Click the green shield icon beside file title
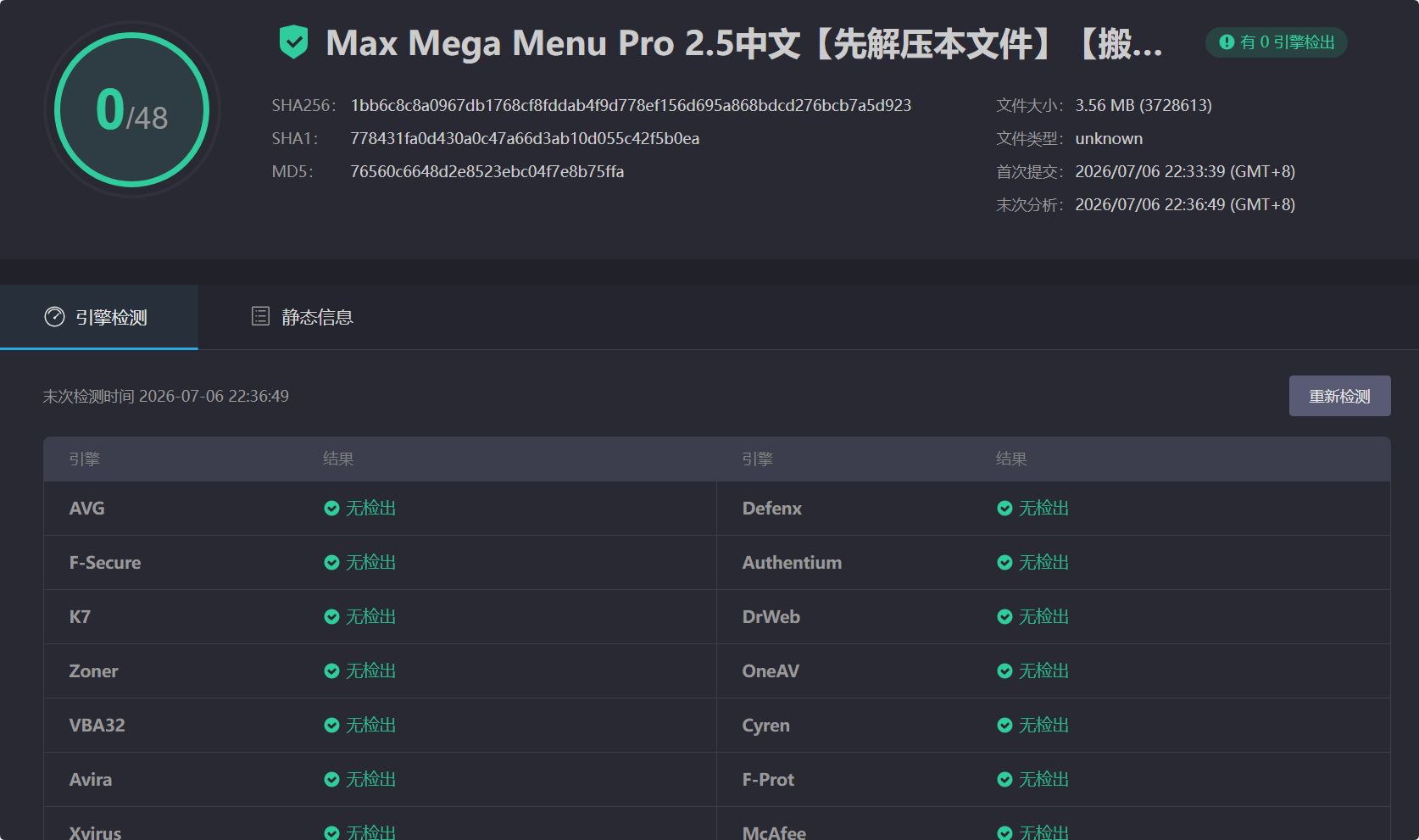Screen dimensions: 1419x840 click(293, 42)
